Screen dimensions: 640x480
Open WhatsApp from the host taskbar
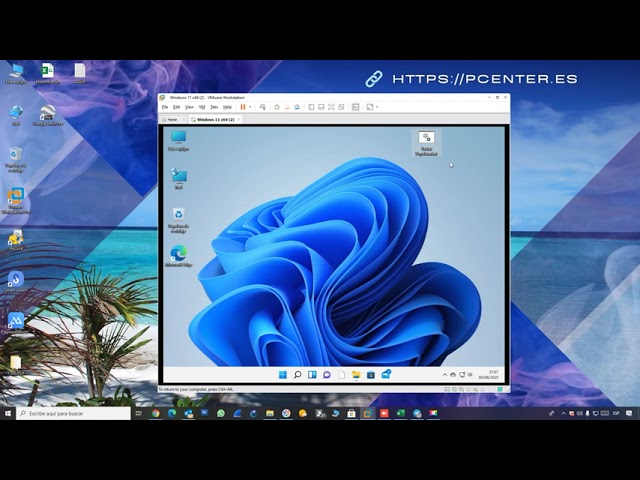(221, 413)
